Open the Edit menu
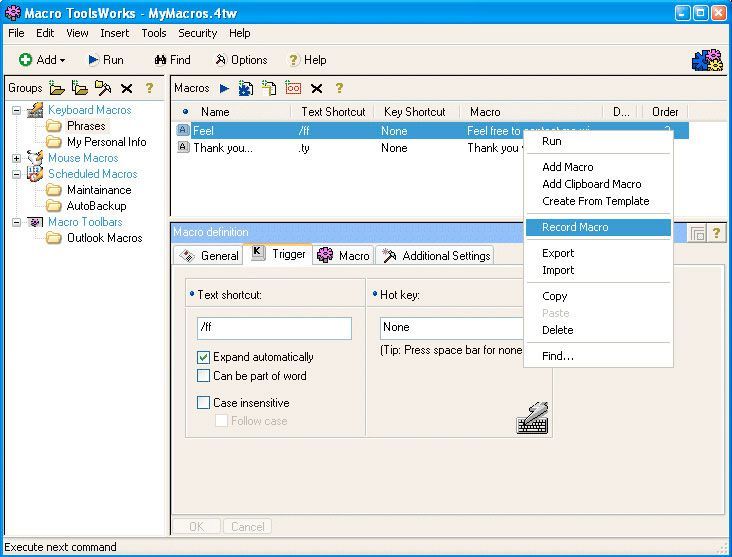Viewport: 732px width, 557px height. click(x=45, y=33)
